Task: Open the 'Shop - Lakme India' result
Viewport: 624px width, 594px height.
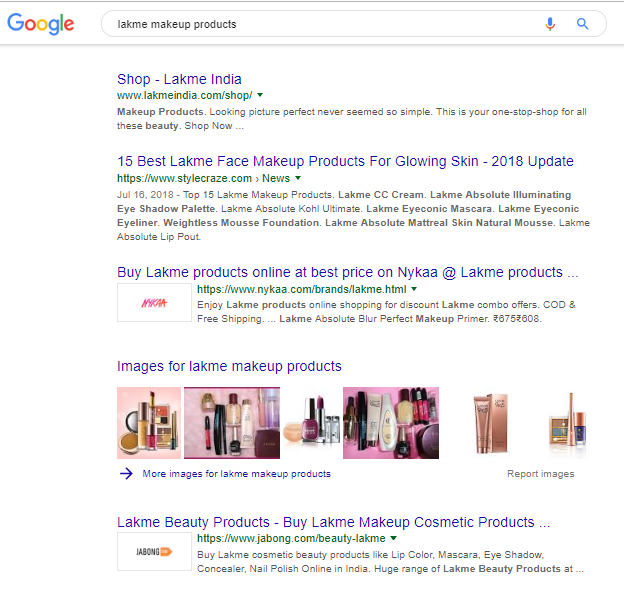Action: pos(179,79)
